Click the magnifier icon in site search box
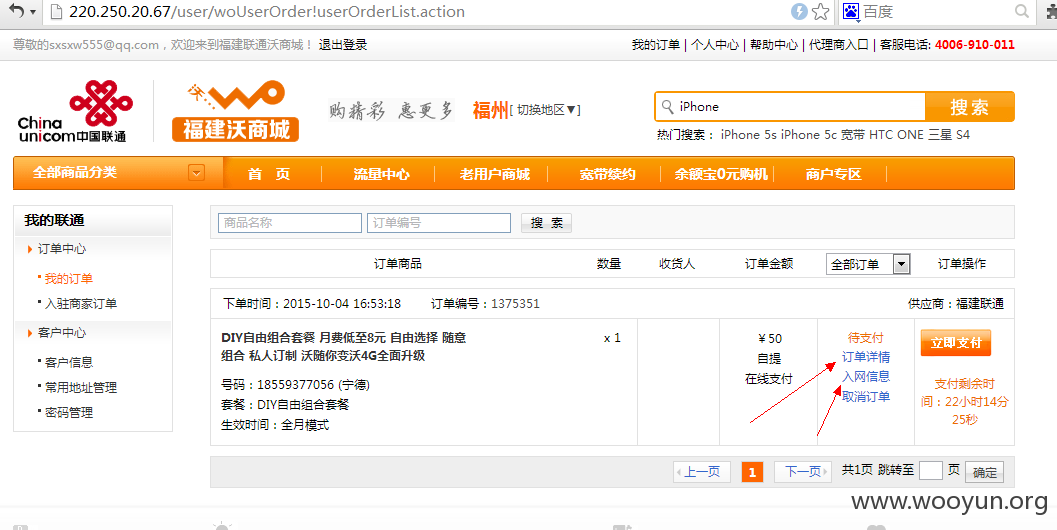 click(x=667, y=107)
